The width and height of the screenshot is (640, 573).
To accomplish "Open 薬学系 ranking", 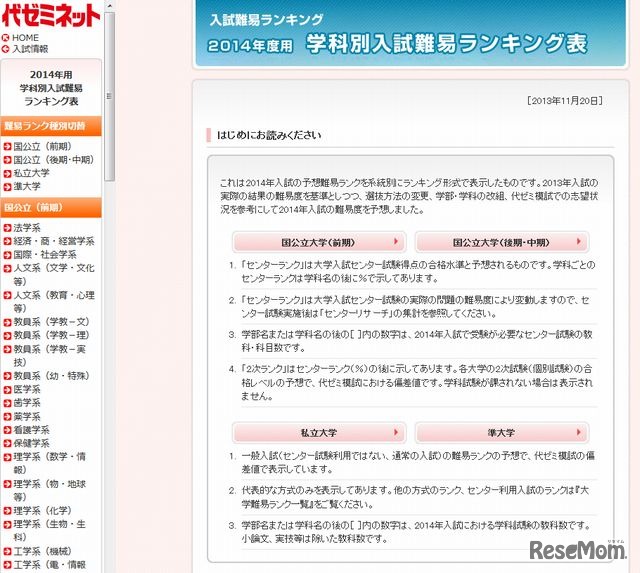I will (x=27, y=416).
